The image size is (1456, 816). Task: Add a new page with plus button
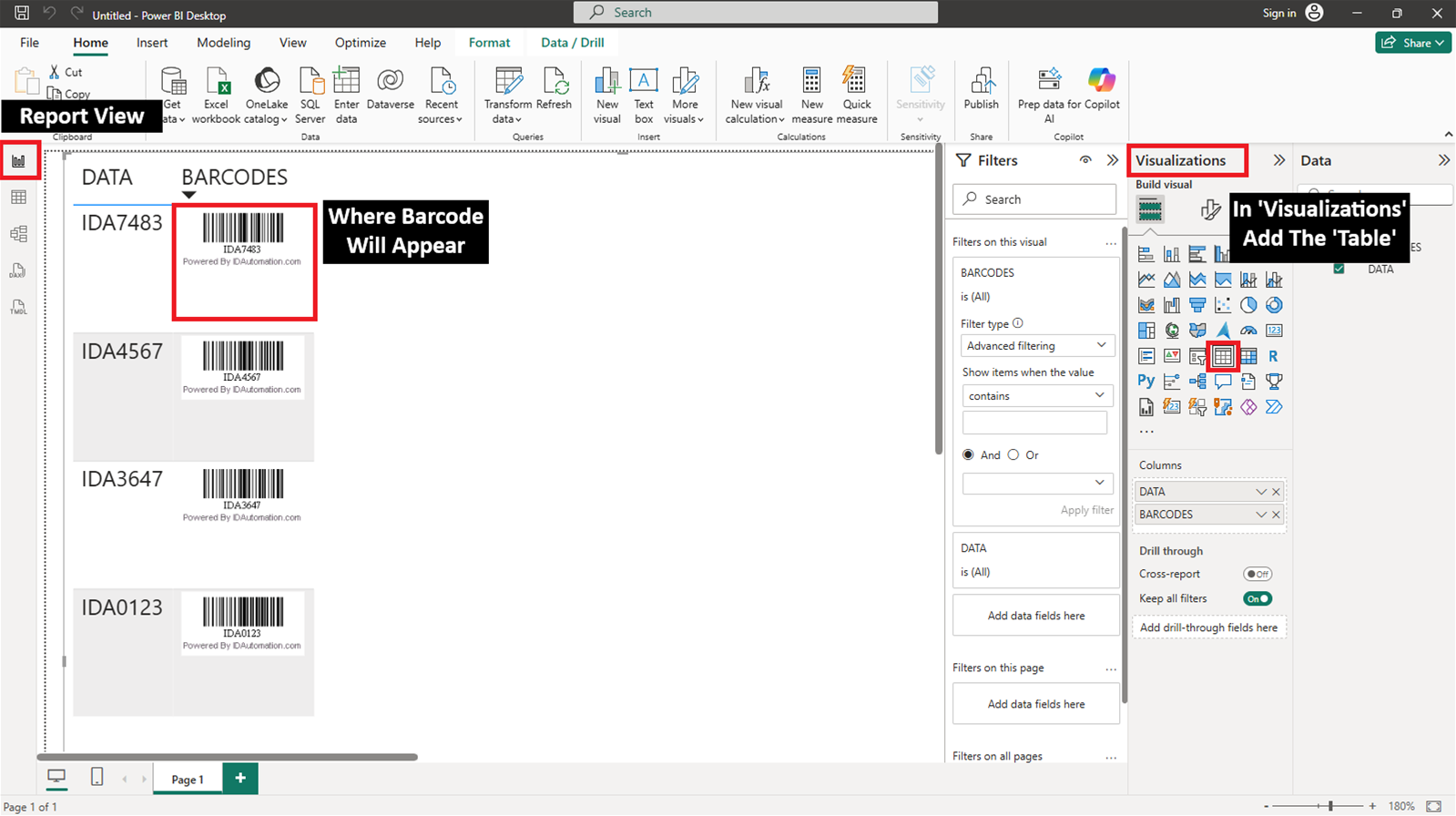240,778
